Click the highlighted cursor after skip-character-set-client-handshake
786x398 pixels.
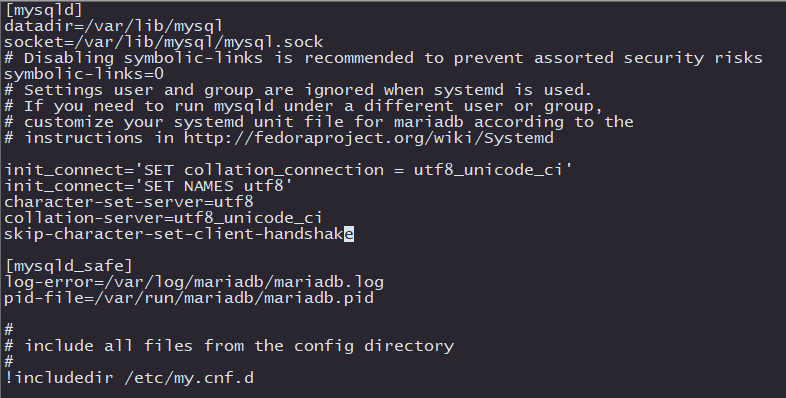pos(349,234)
